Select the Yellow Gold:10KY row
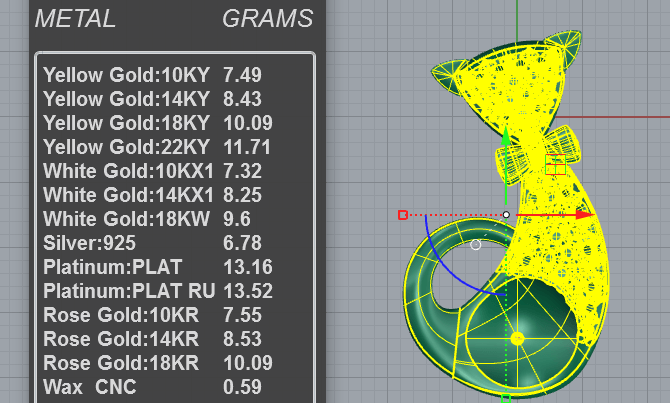 click(175, 75)
